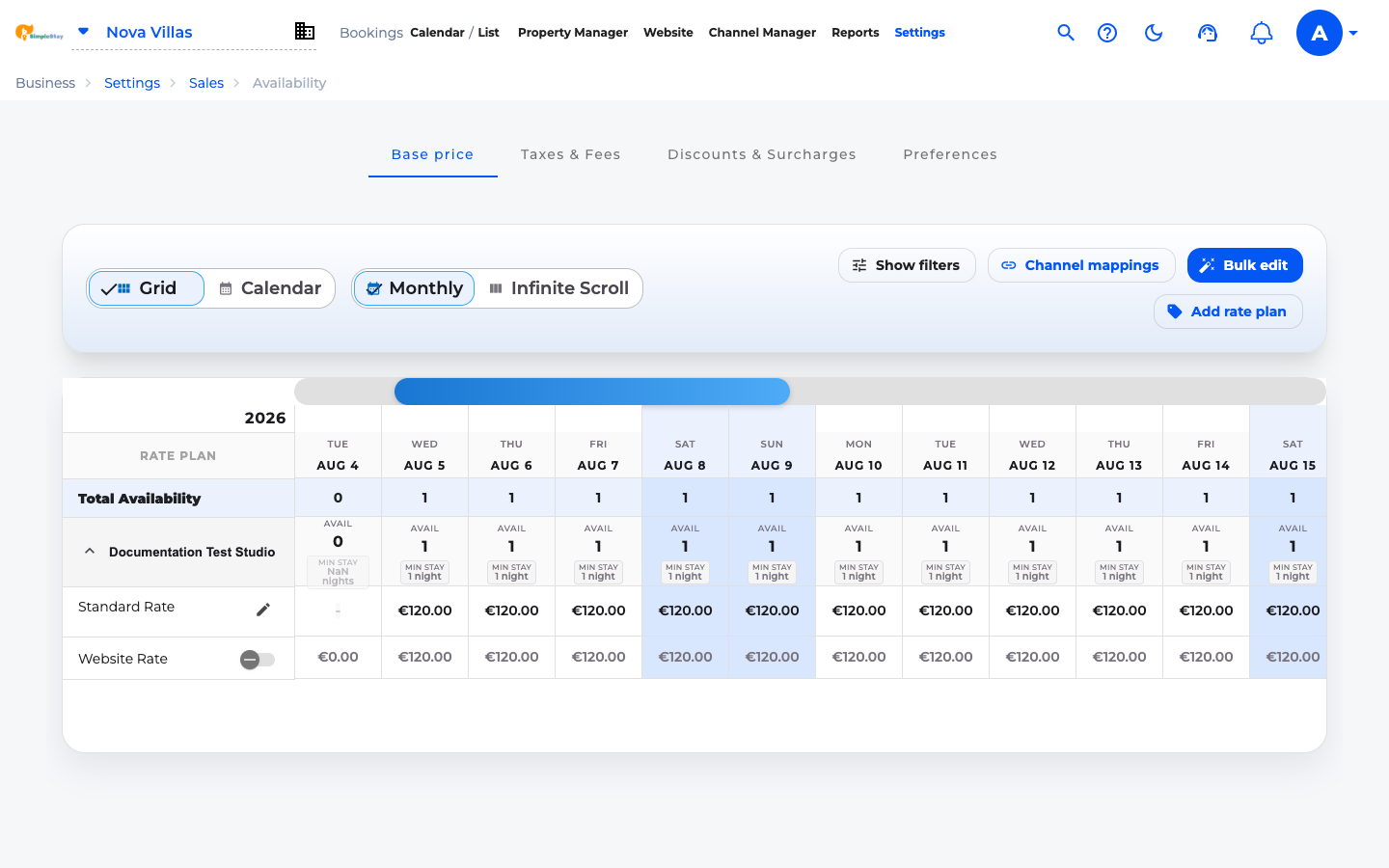Click SUN AUG 9 column header
The width and height of the screenshot is (1389, 868).
(x=772, y=454)
